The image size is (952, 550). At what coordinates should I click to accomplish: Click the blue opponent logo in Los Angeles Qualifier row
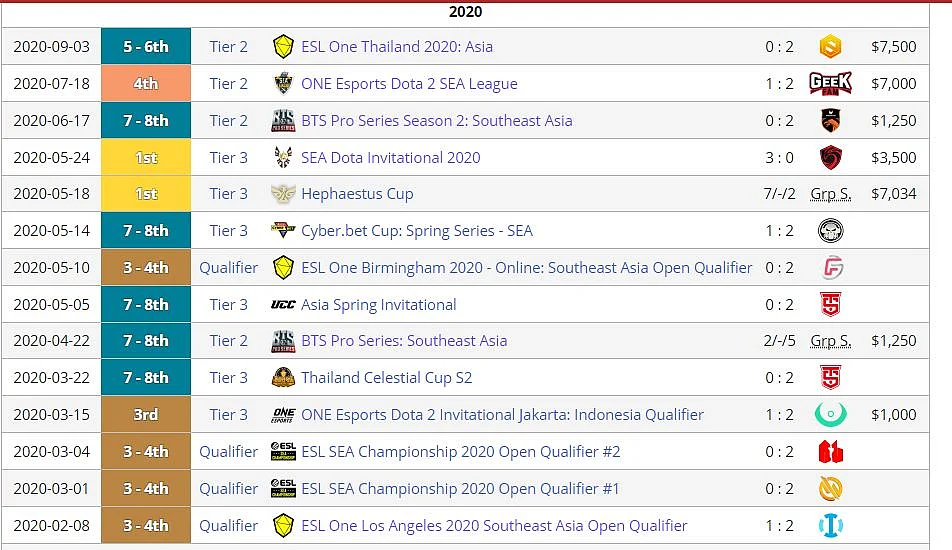[x=830, y=526]
